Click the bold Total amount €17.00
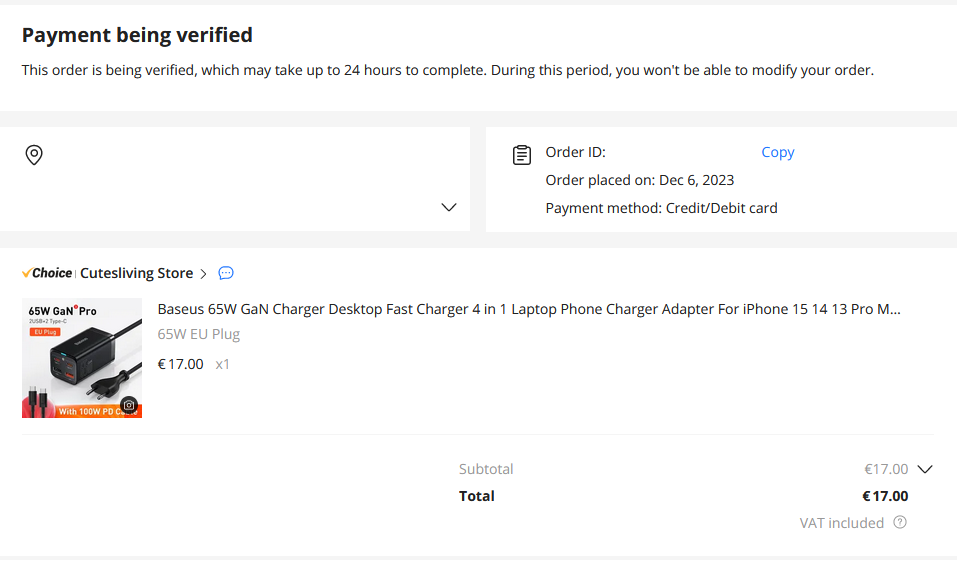 pos(885,496)
